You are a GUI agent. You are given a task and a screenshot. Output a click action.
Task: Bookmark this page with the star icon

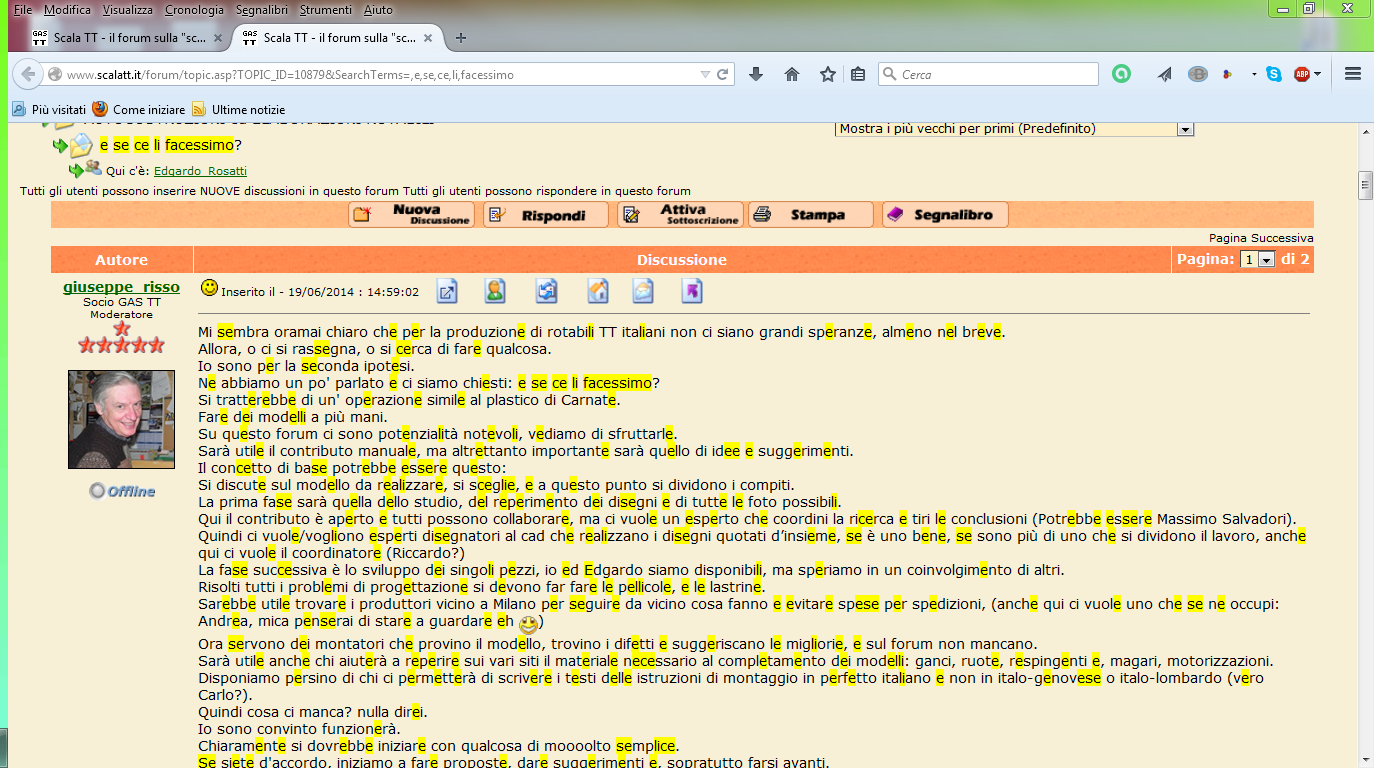point(827,75)
